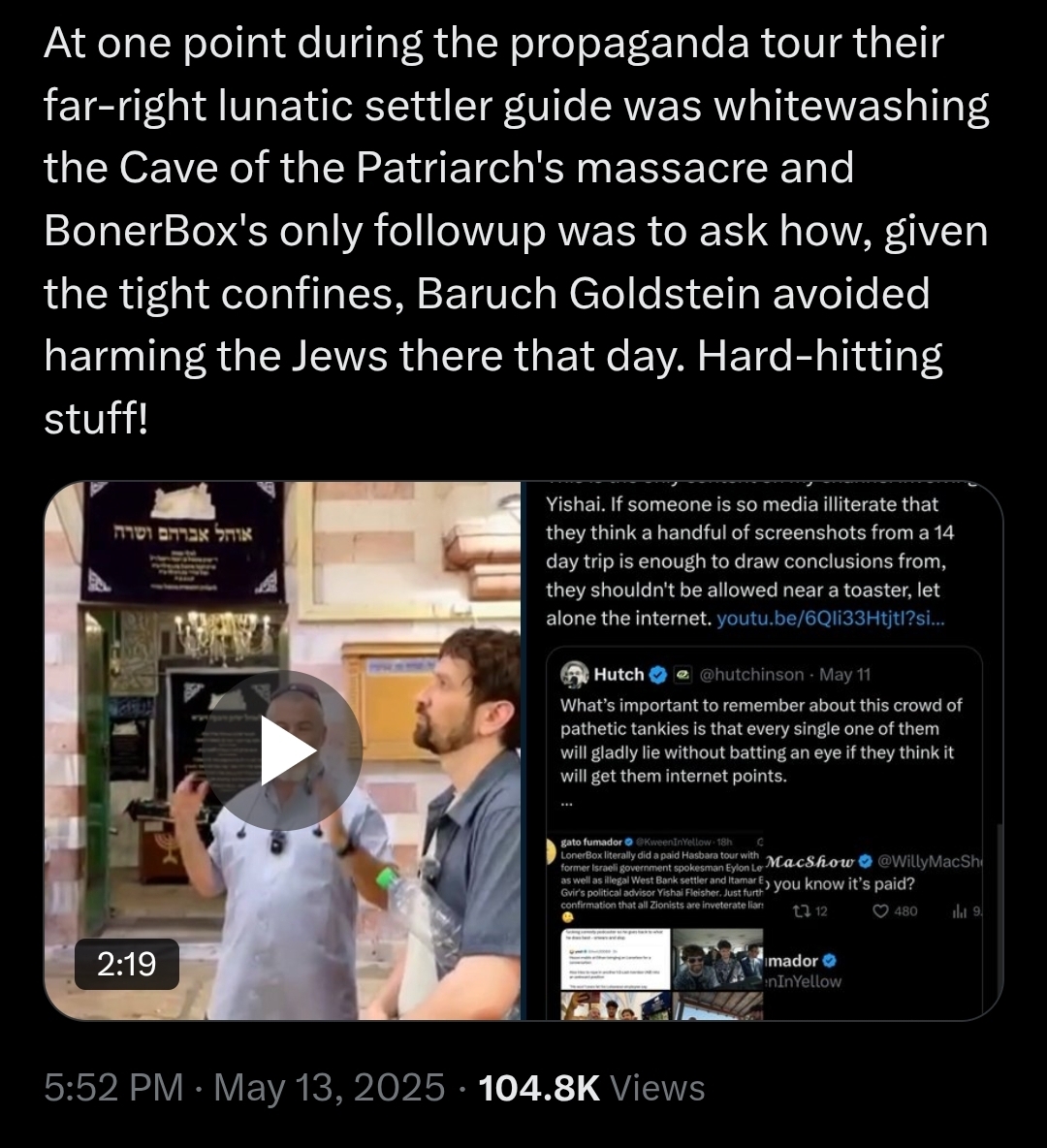The width and height of the screenshot is (1047, 1148).
Task: Click the 5:52 PM · May 13, 2025 timestamp
Action: click(x=244, y=1087)
